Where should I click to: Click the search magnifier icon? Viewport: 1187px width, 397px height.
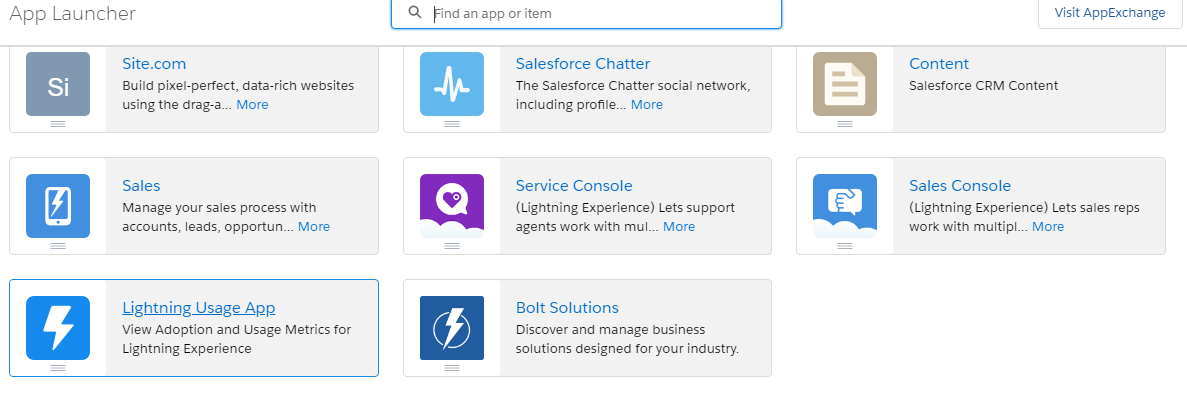pyautogui.click(x=414, y=13)
